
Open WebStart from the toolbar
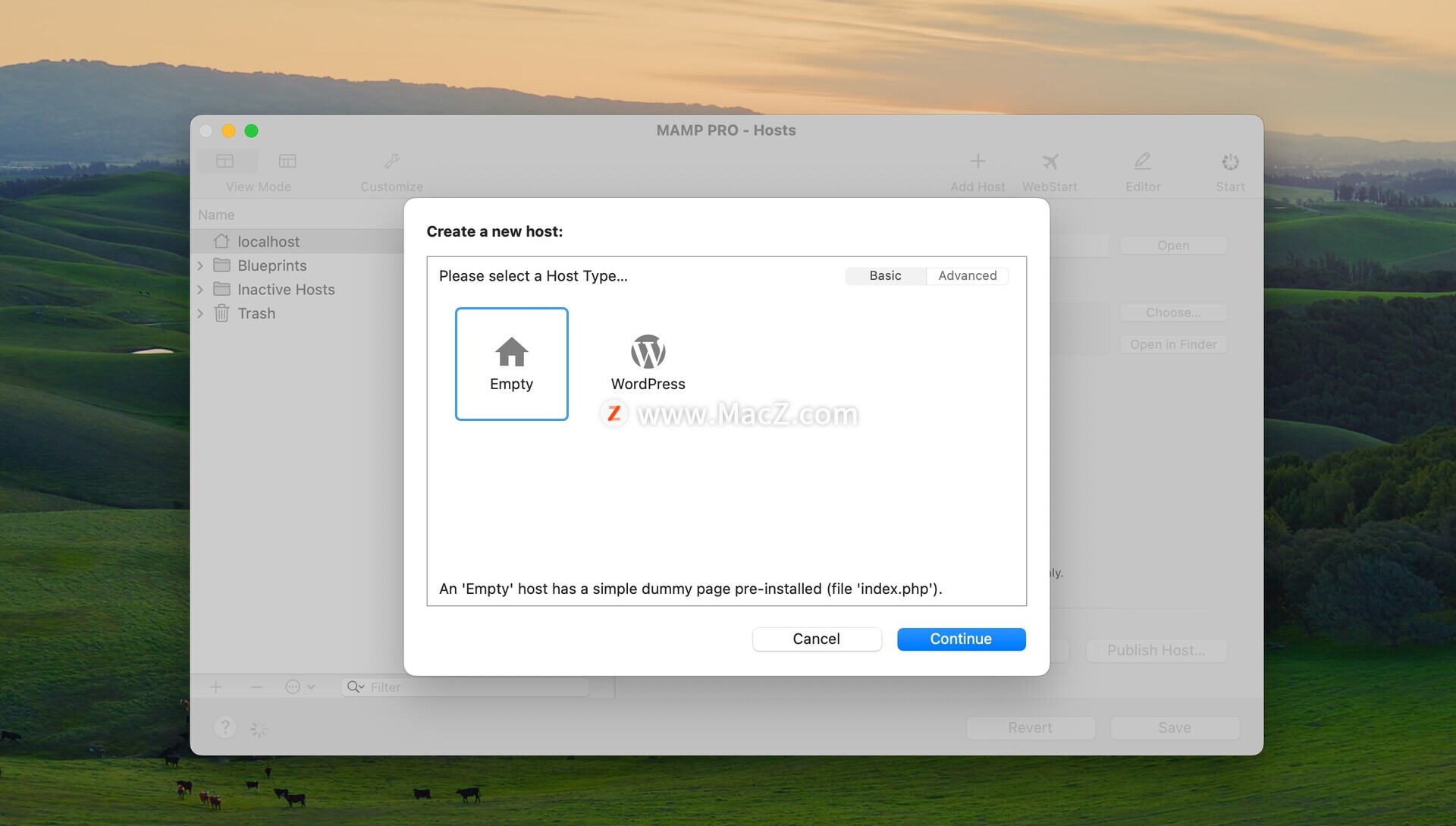(x=1050, y=162)
